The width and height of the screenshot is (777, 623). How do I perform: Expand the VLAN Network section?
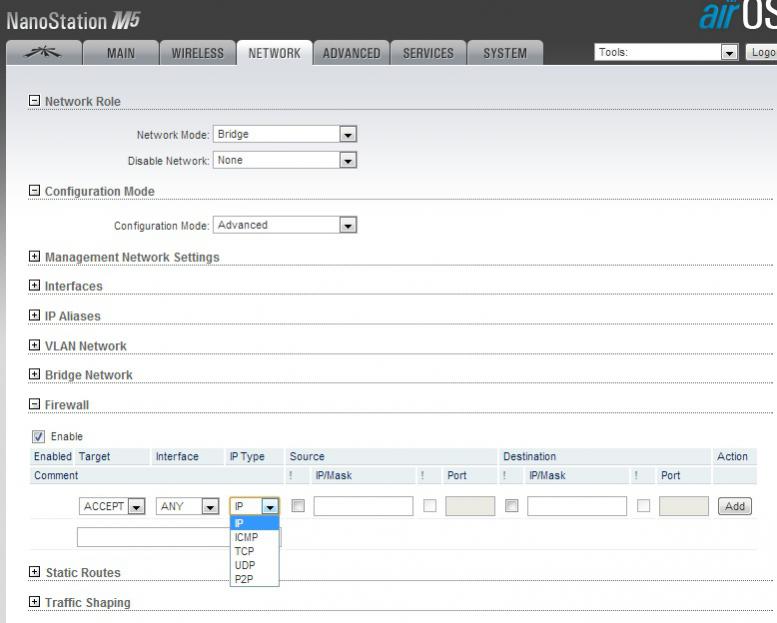[34, 345]
